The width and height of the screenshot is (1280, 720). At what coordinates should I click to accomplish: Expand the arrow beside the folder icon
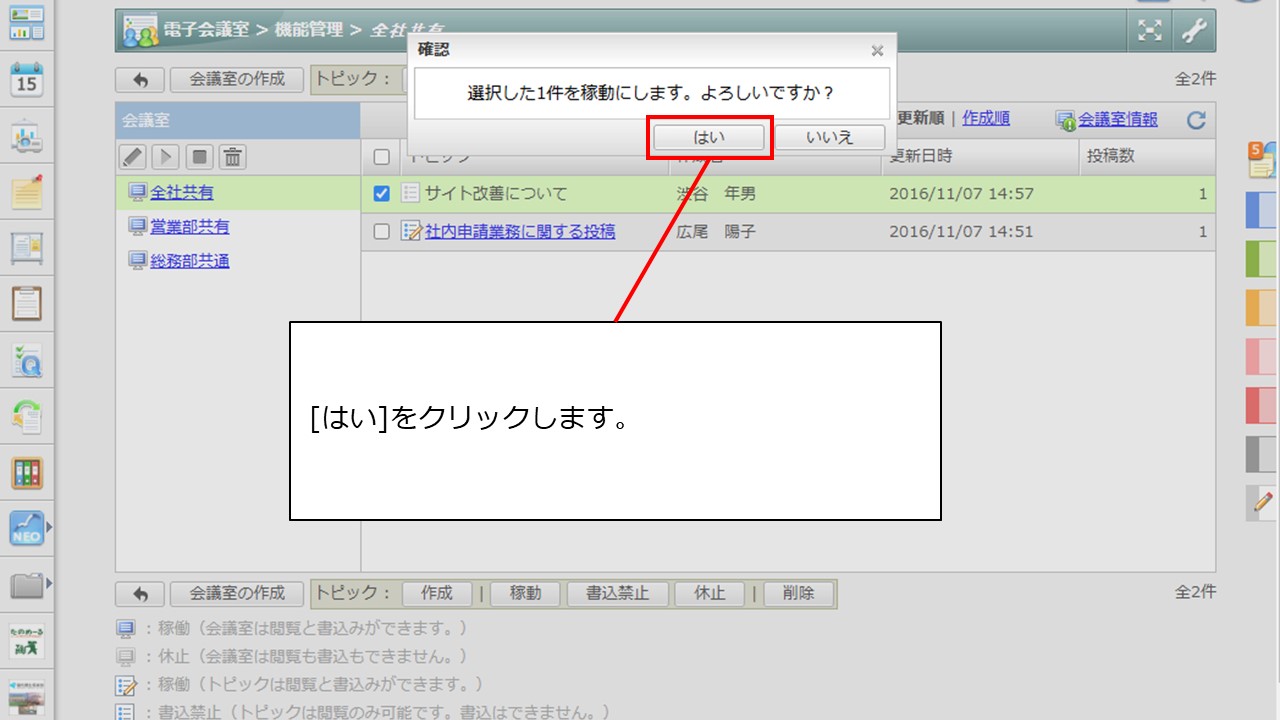pyautogui.click(x=49, y=581)
